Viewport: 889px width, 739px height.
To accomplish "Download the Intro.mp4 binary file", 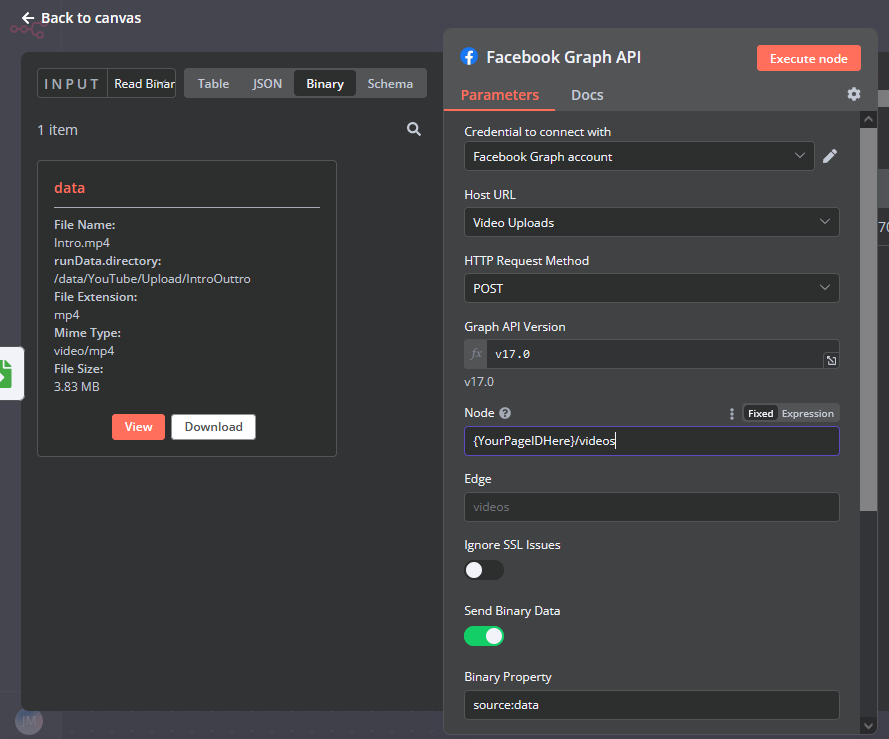I will click(213, 427).
